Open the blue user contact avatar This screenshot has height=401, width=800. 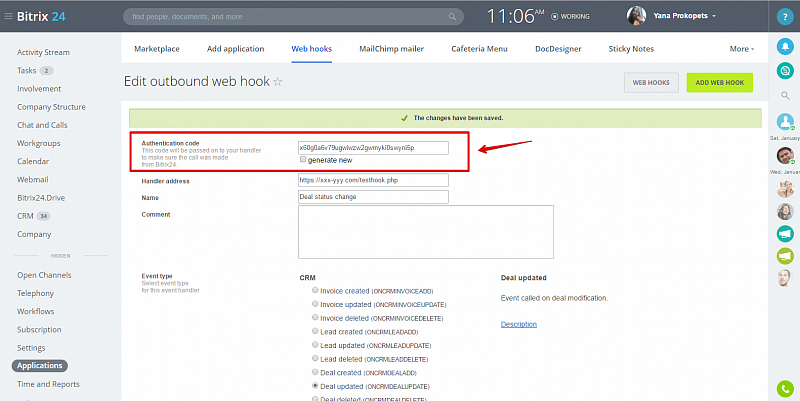pyautogui.click(x=785, y=122)
